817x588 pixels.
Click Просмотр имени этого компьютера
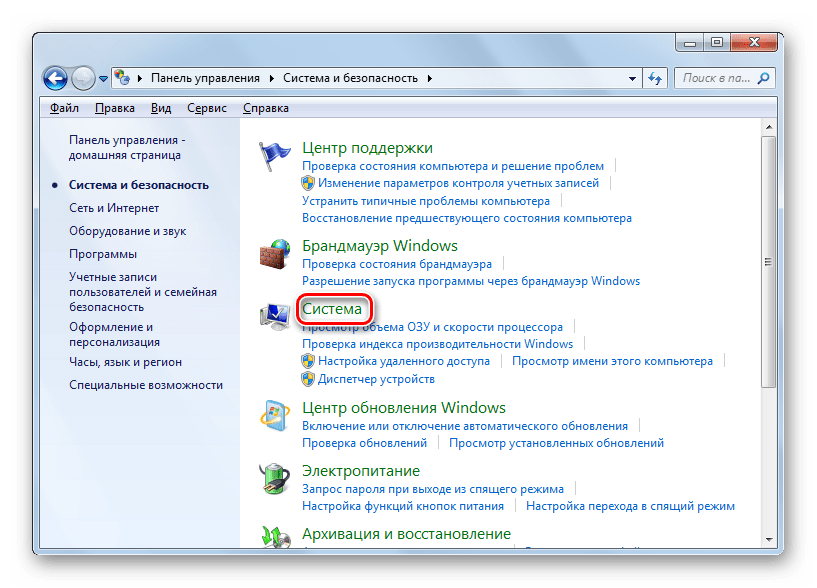612,361
